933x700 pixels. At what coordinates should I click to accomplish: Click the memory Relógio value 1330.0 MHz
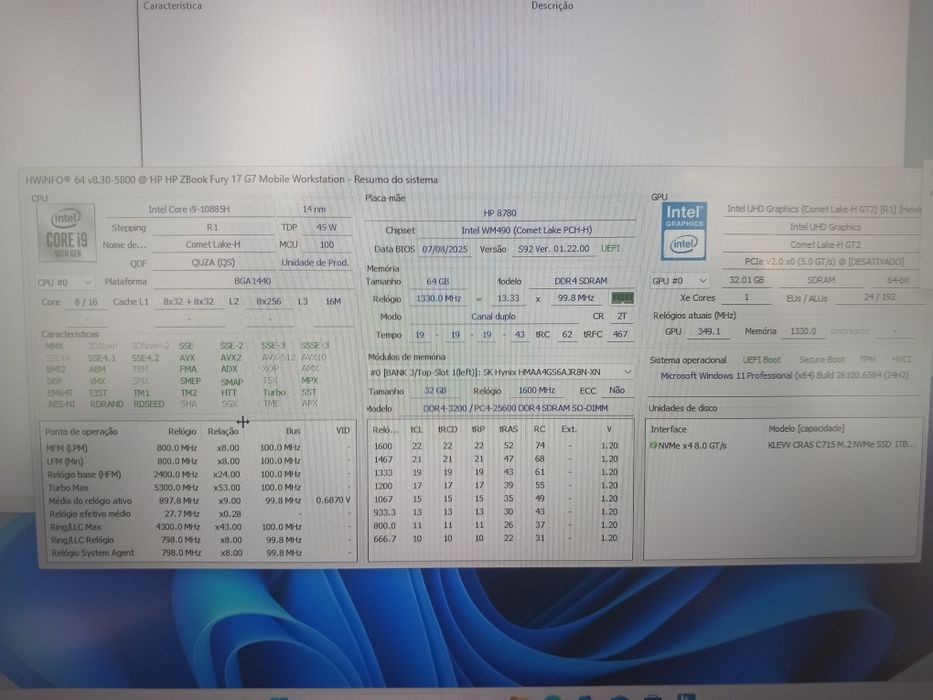pos(439,298)
